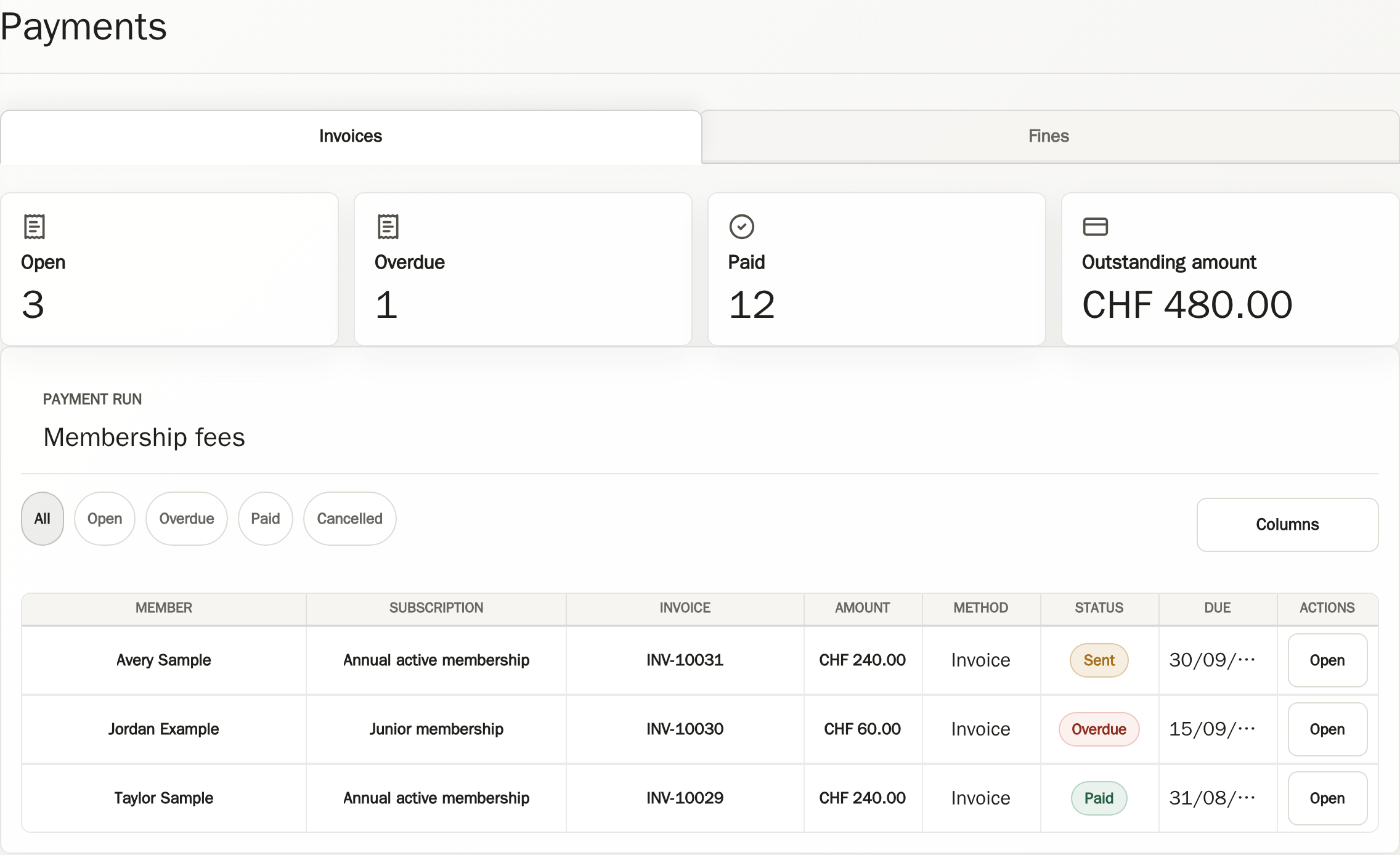The width and height of the screenshot is (1400, 855).
Task: Click the Overdue status badge for Jordan Example
Action: tap(1099, 729)
